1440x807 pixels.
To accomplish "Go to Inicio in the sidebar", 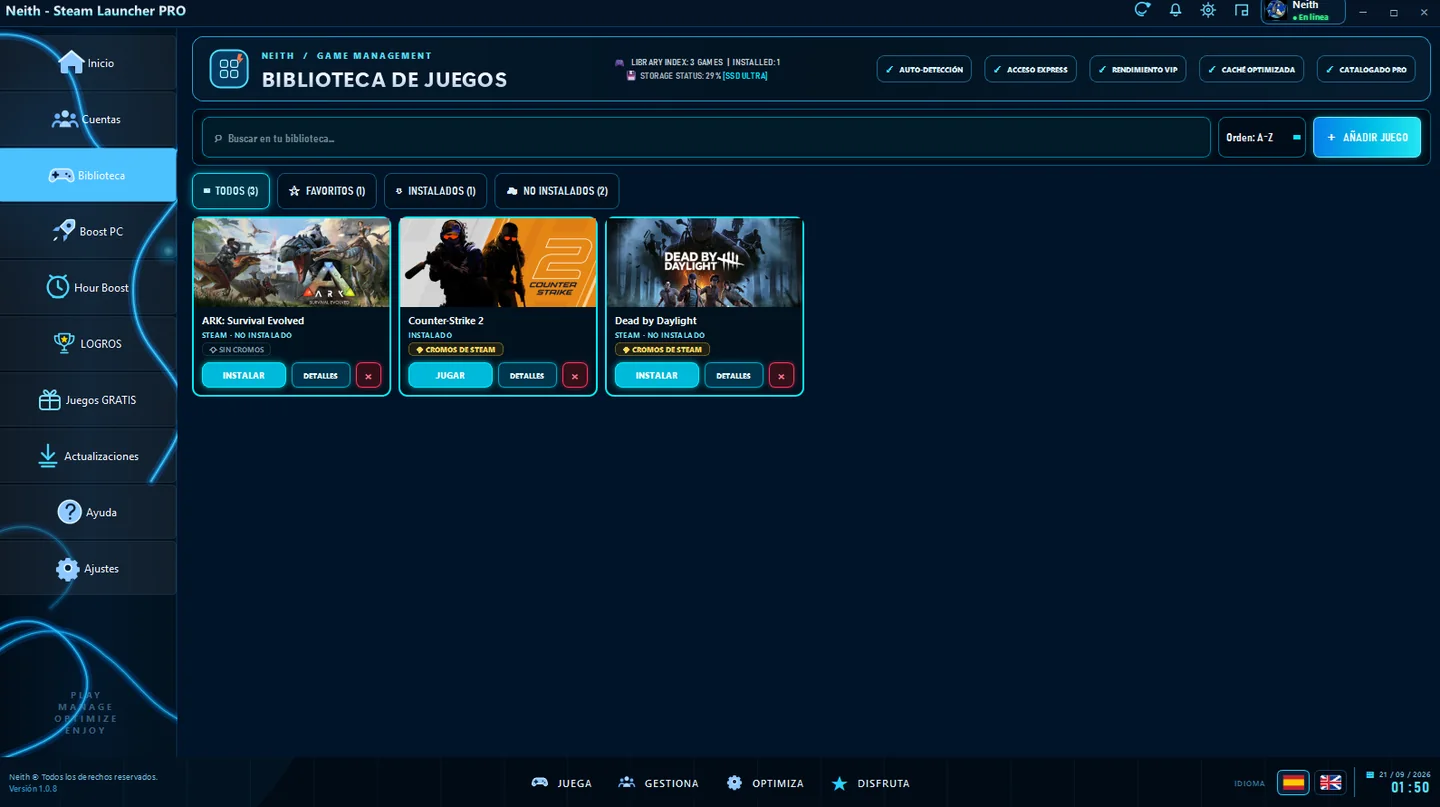I will pyautogui.click(x=88, y=63).
